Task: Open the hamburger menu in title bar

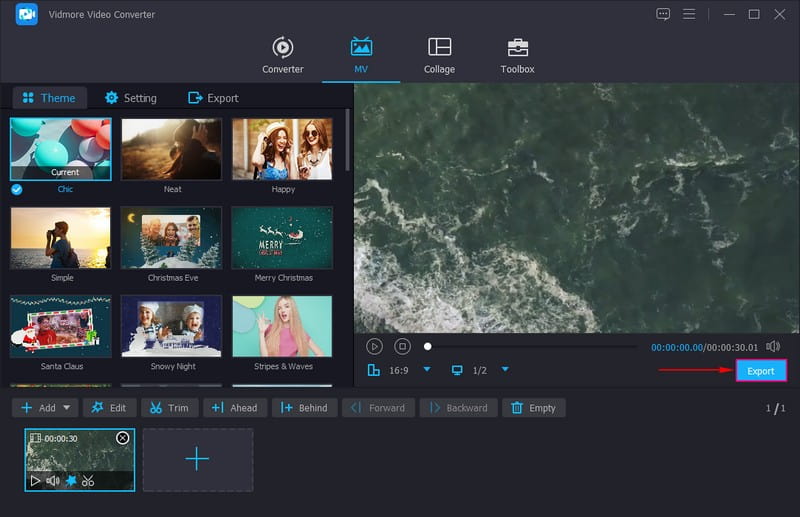Action: tap(689, 14)
